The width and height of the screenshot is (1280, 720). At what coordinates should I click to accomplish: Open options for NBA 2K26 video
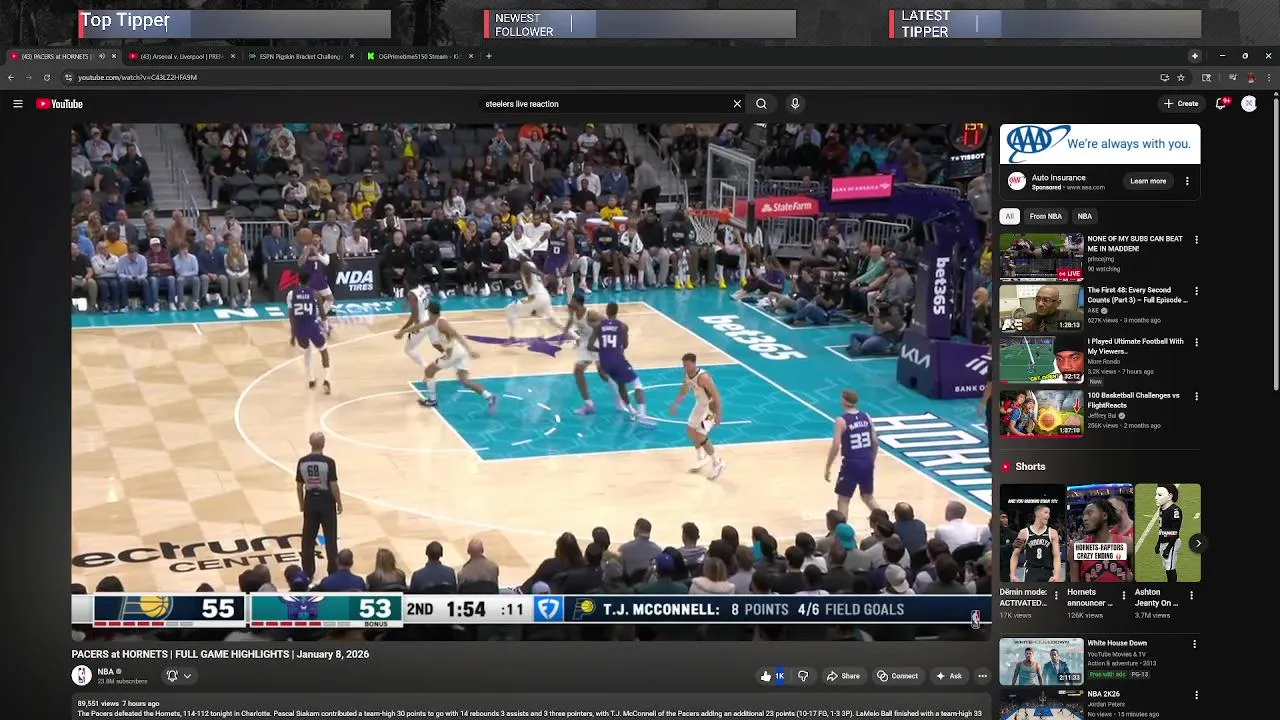[x=1195, y=695]
